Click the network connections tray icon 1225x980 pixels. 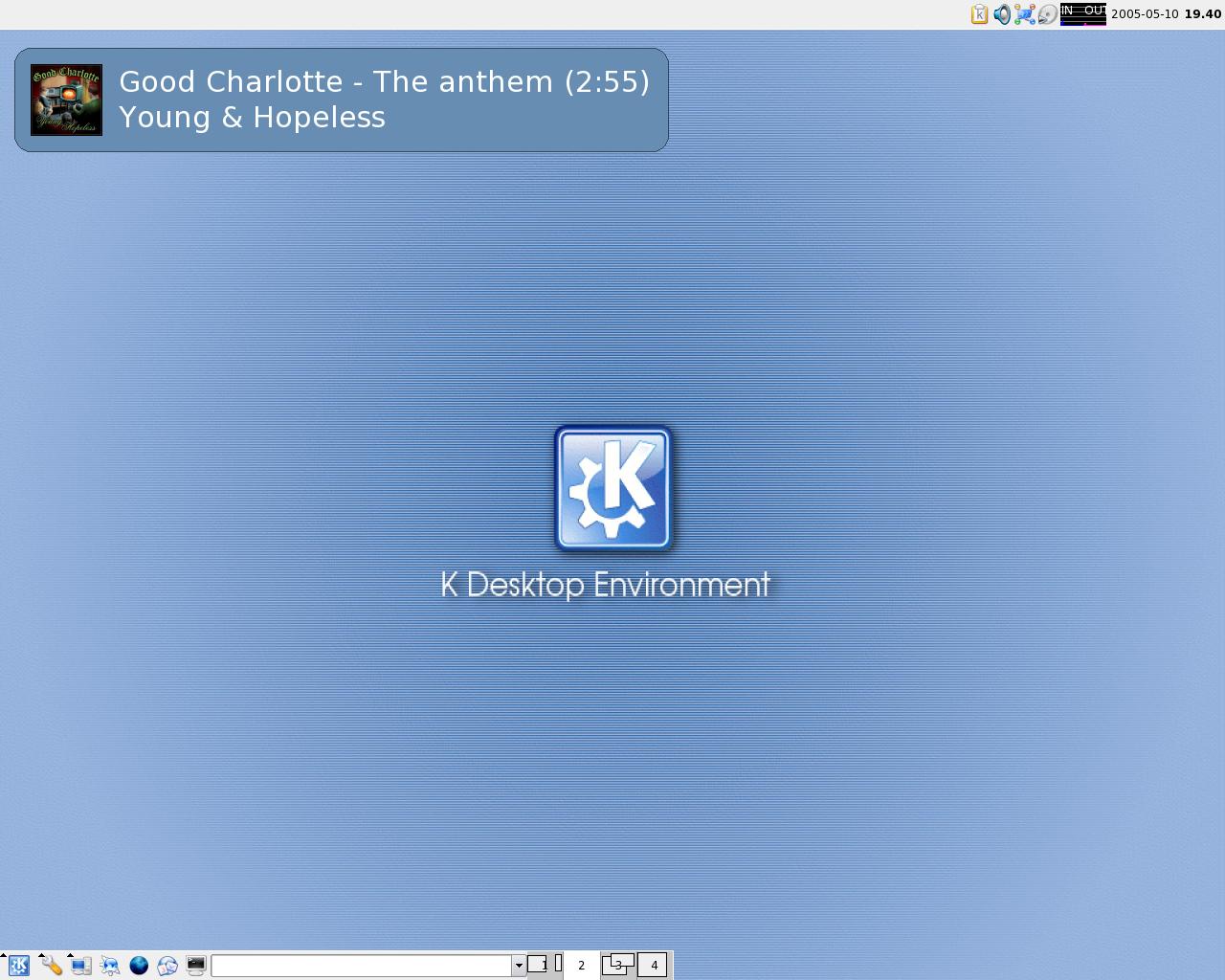[1025, 14]
